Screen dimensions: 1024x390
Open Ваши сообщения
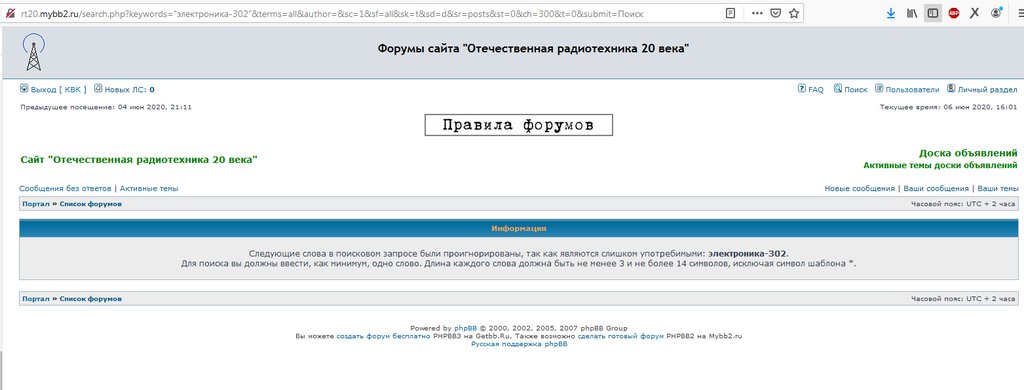(x=936, y=188)
